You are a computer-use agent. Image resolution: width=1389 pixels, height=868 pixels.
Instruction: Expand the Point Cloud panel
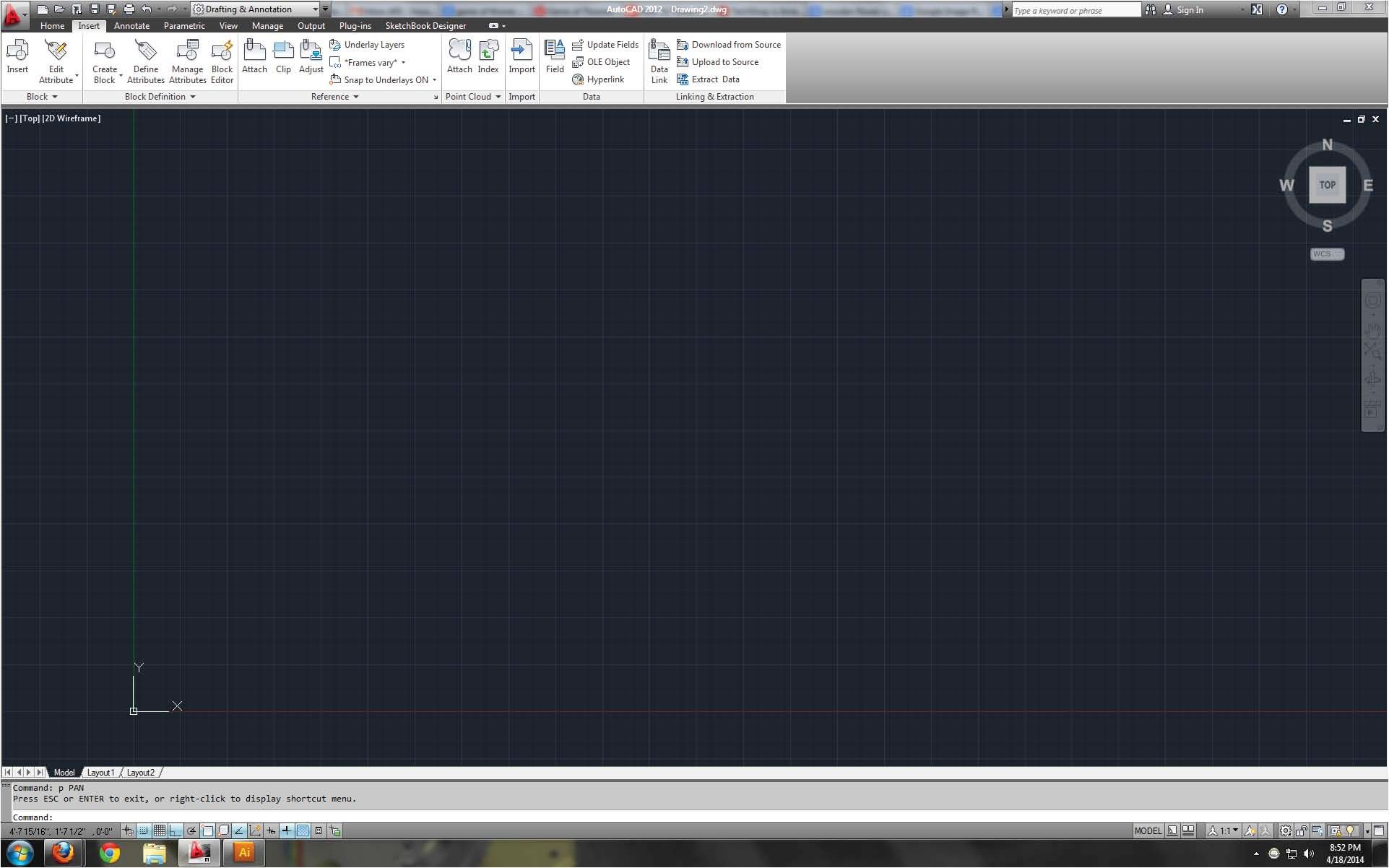coord(473,97)
